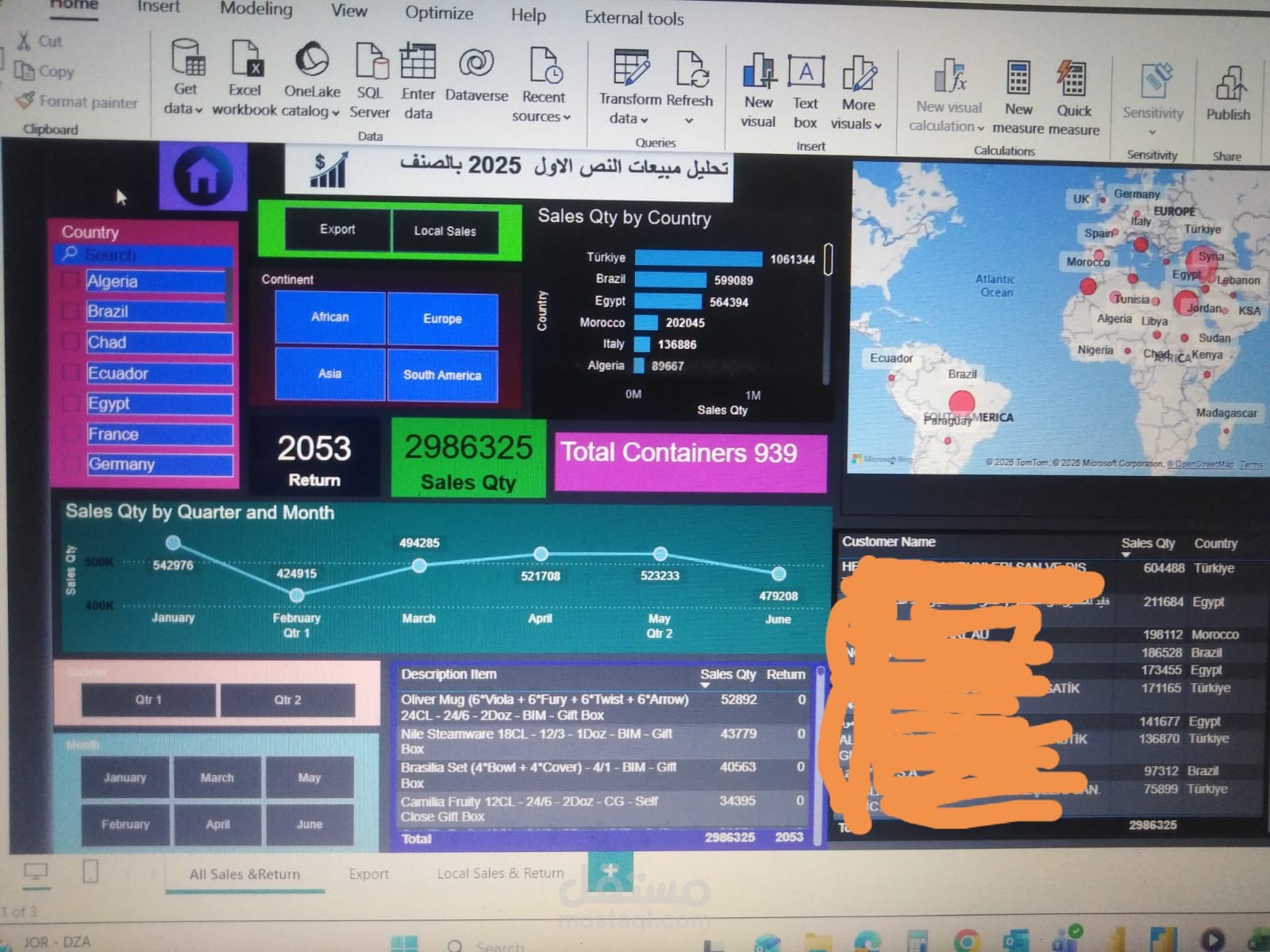The width and height of the screenshot is (1270, 952).
Task: Import an Excel workbook
Action: click(x=244, y=77)
